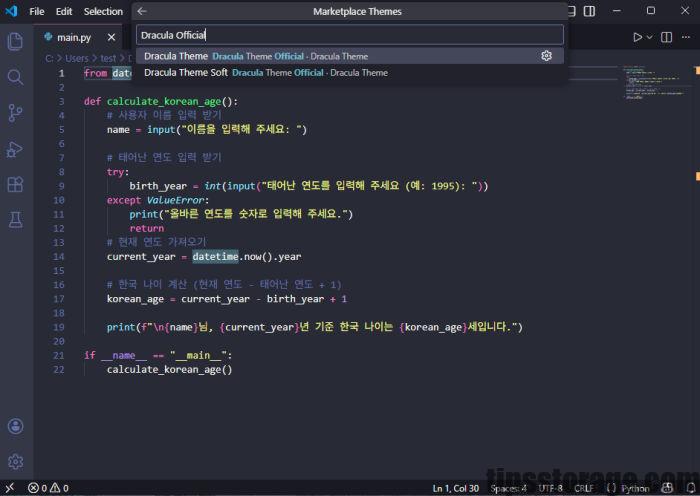Click korean_age variable on line 17

[135, 299]
